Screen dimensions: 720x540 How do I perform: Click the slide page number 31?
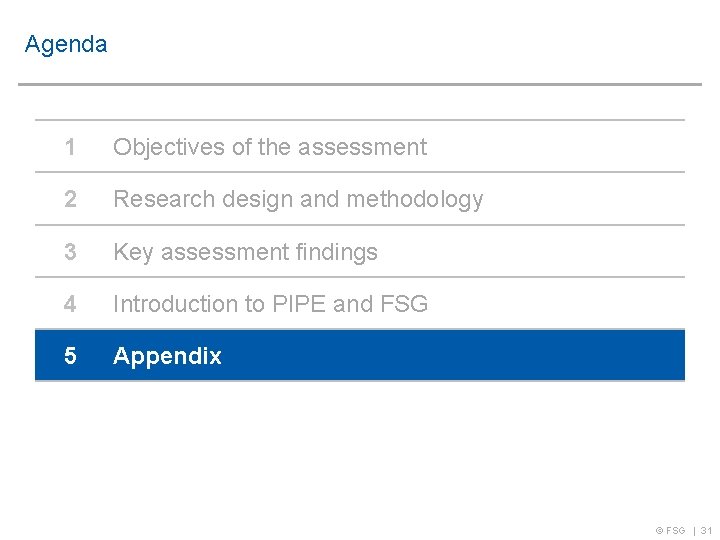(706, 530)
